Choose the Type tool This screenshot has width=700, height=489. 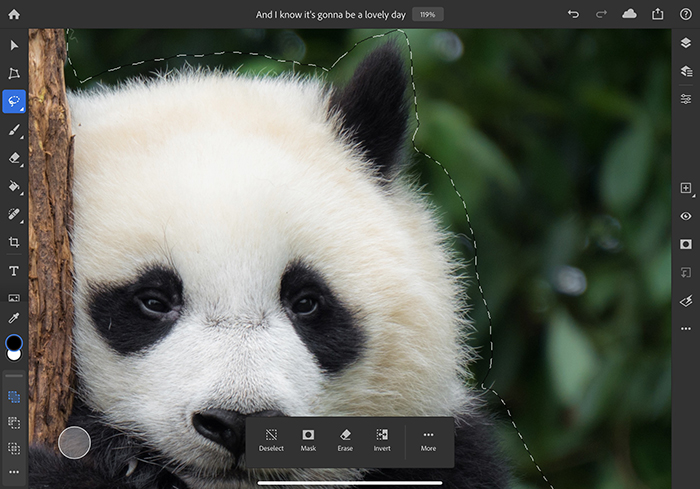tap(14, 270)
